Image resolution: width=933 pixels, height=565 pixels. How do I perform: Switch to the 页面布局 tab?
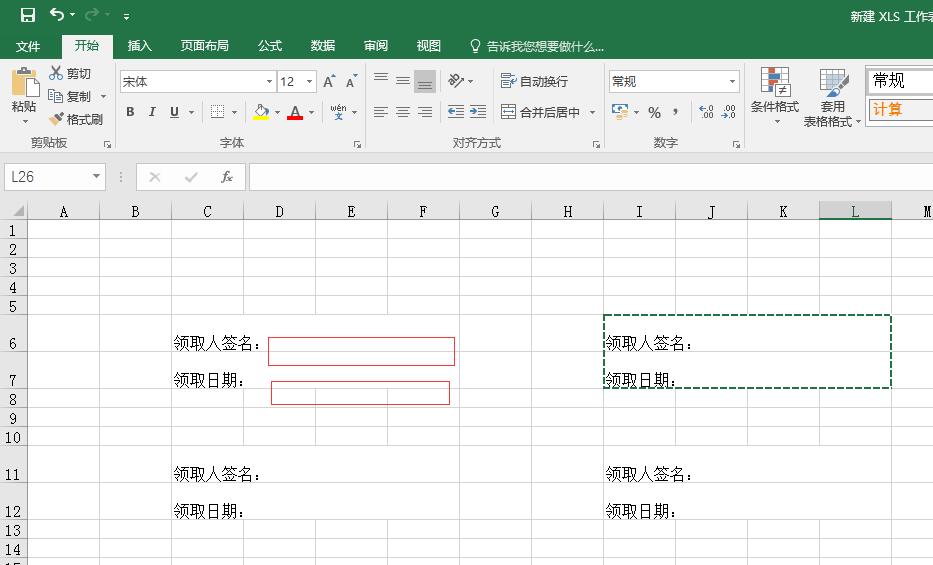(x=204, y=46)
